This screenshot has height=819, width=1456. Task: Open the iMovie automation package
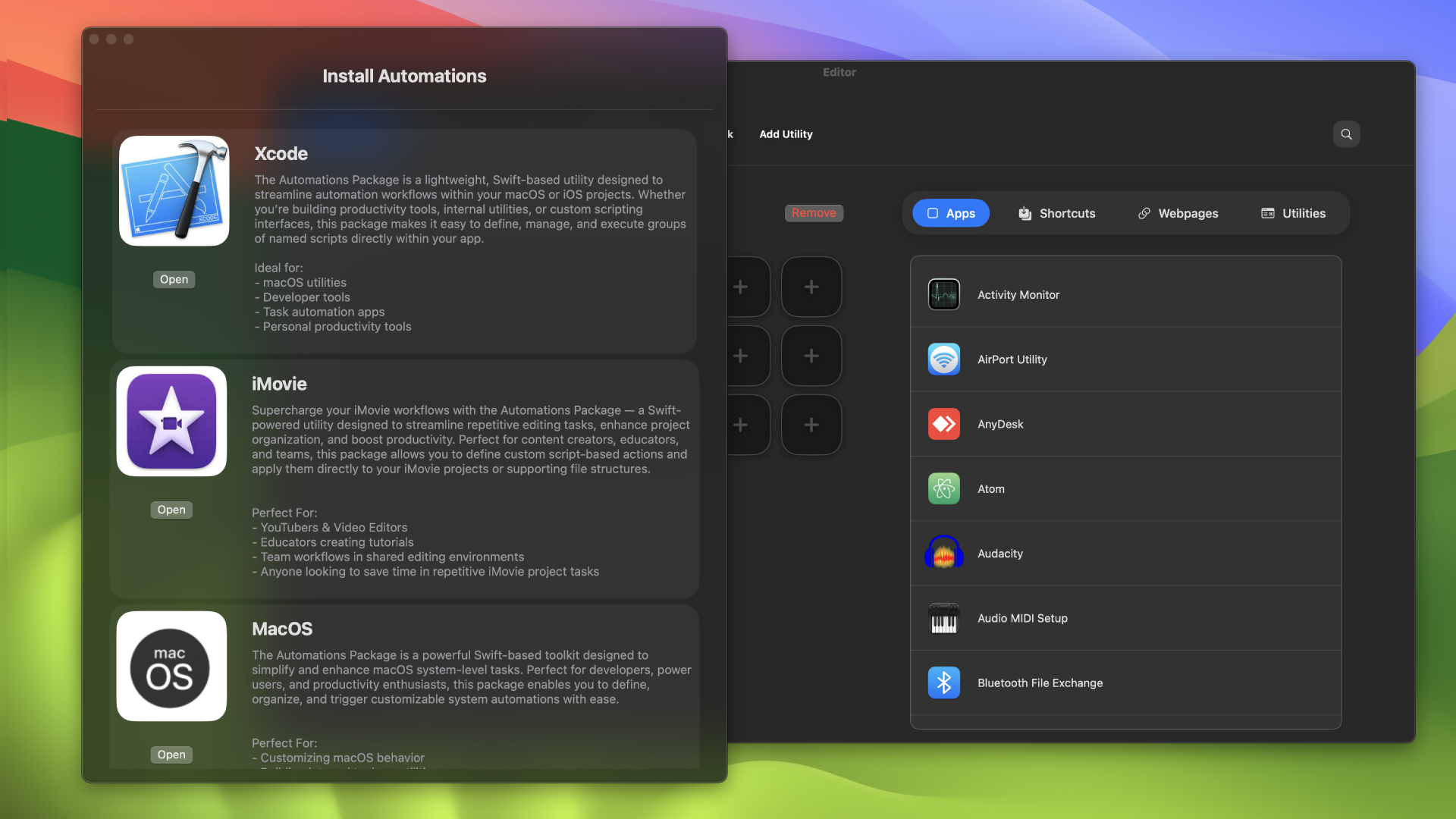(171, 510)
